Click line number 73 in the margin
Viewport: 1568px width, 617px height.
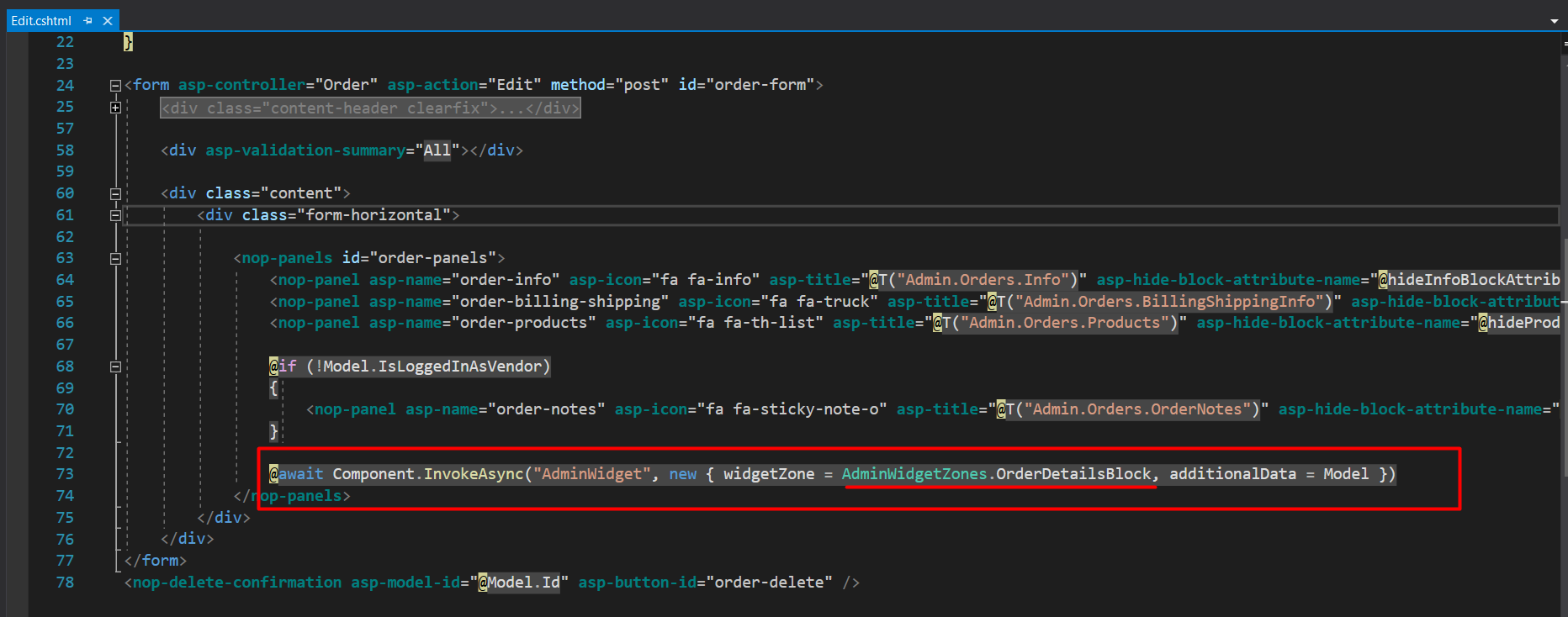click(65, 474)
